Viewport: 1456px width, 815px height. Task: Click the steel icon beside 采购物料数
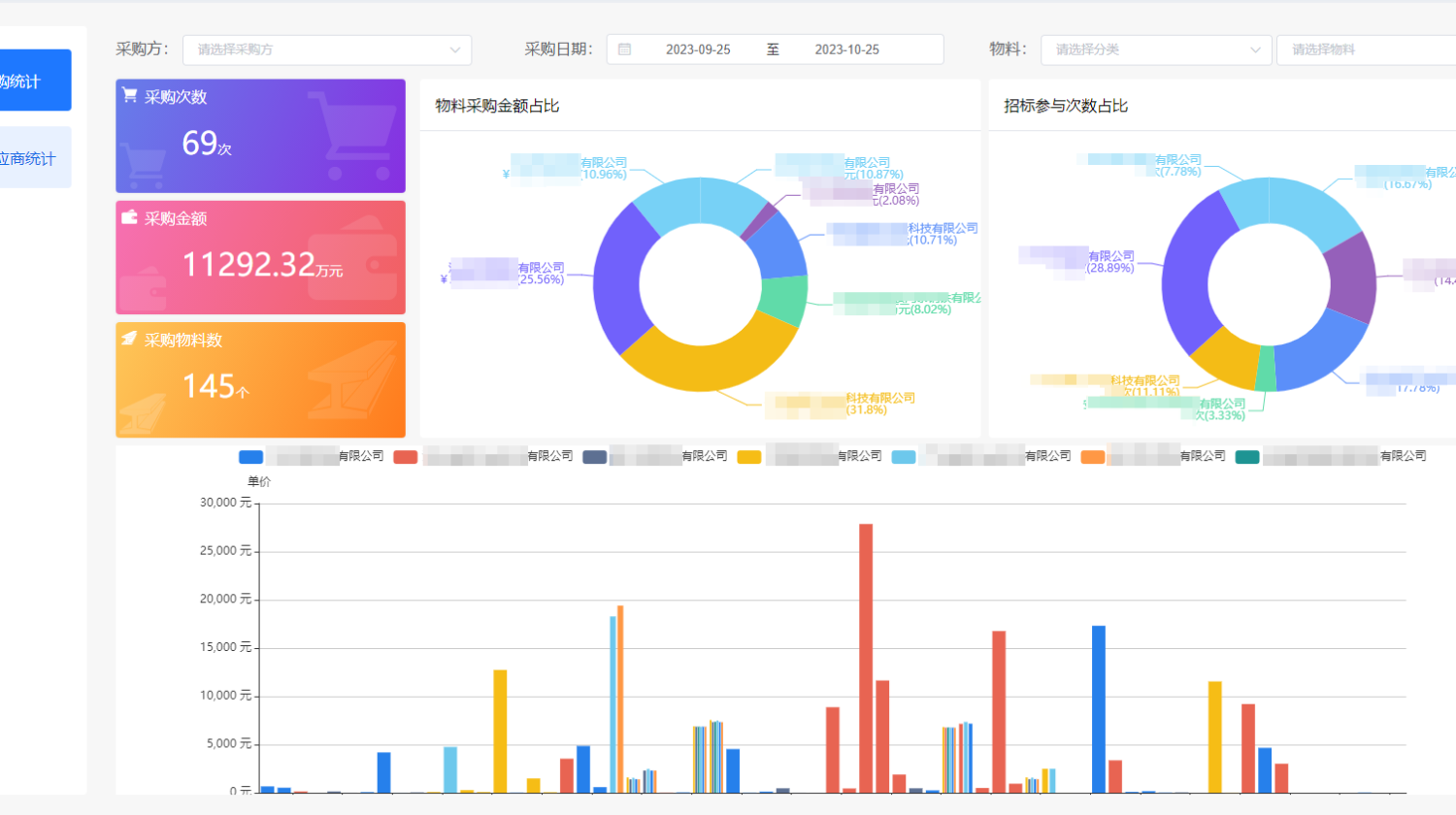(x=130, y=339)
